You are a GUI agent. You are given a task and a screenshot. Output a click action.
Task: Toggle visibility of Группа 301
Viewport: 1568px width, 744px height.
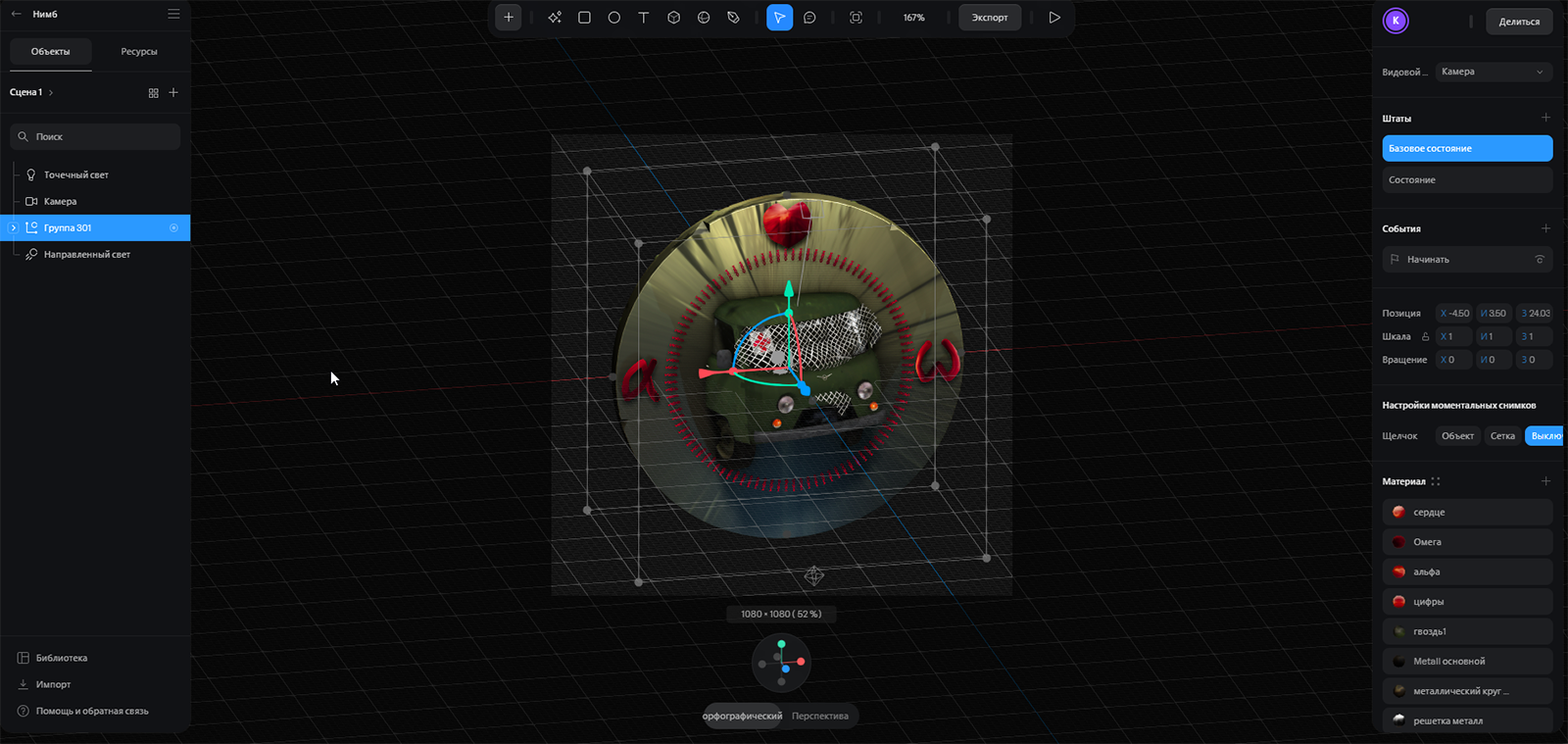pyautogui.click(x=173, y=227)
